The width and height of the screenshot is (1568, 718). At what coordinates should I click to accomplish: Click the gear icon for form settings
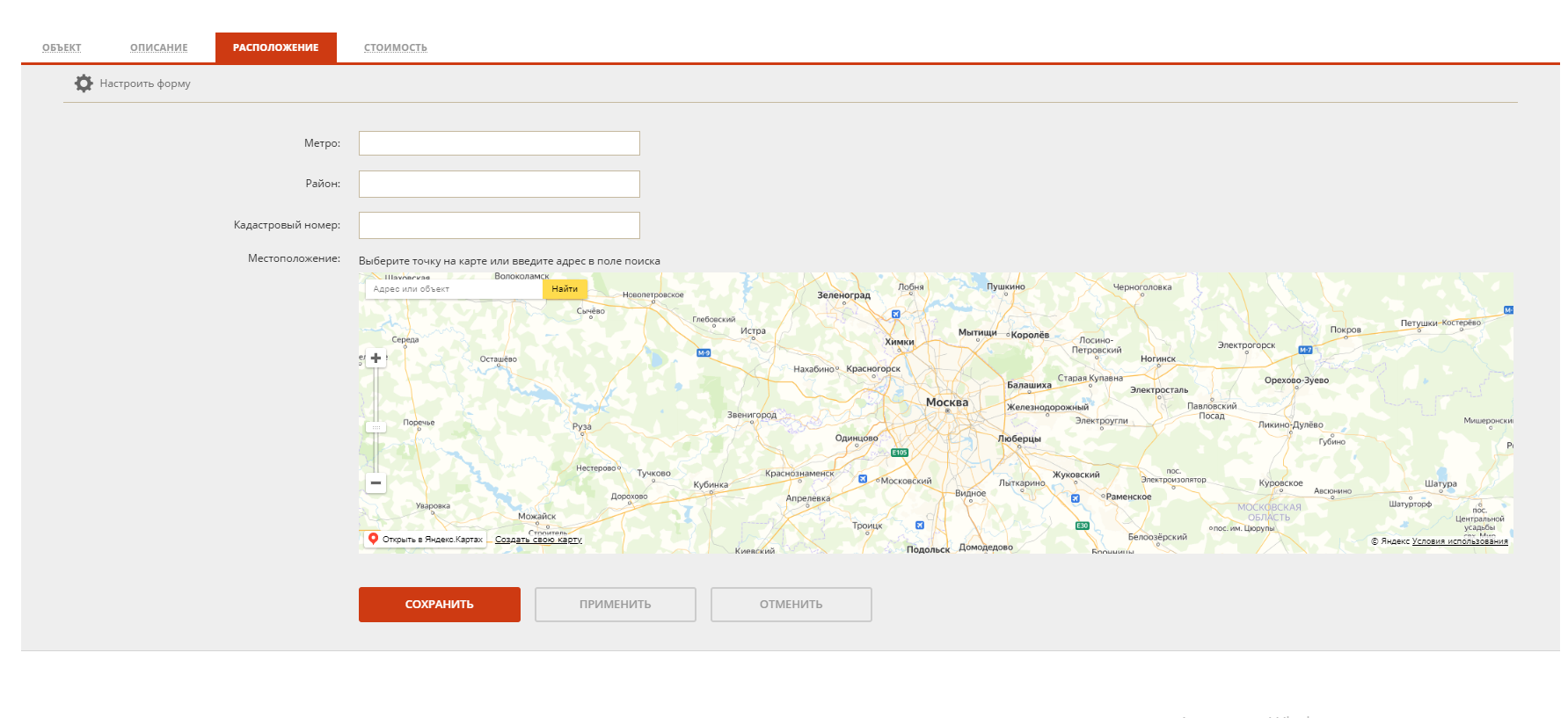tap(84, 83)
